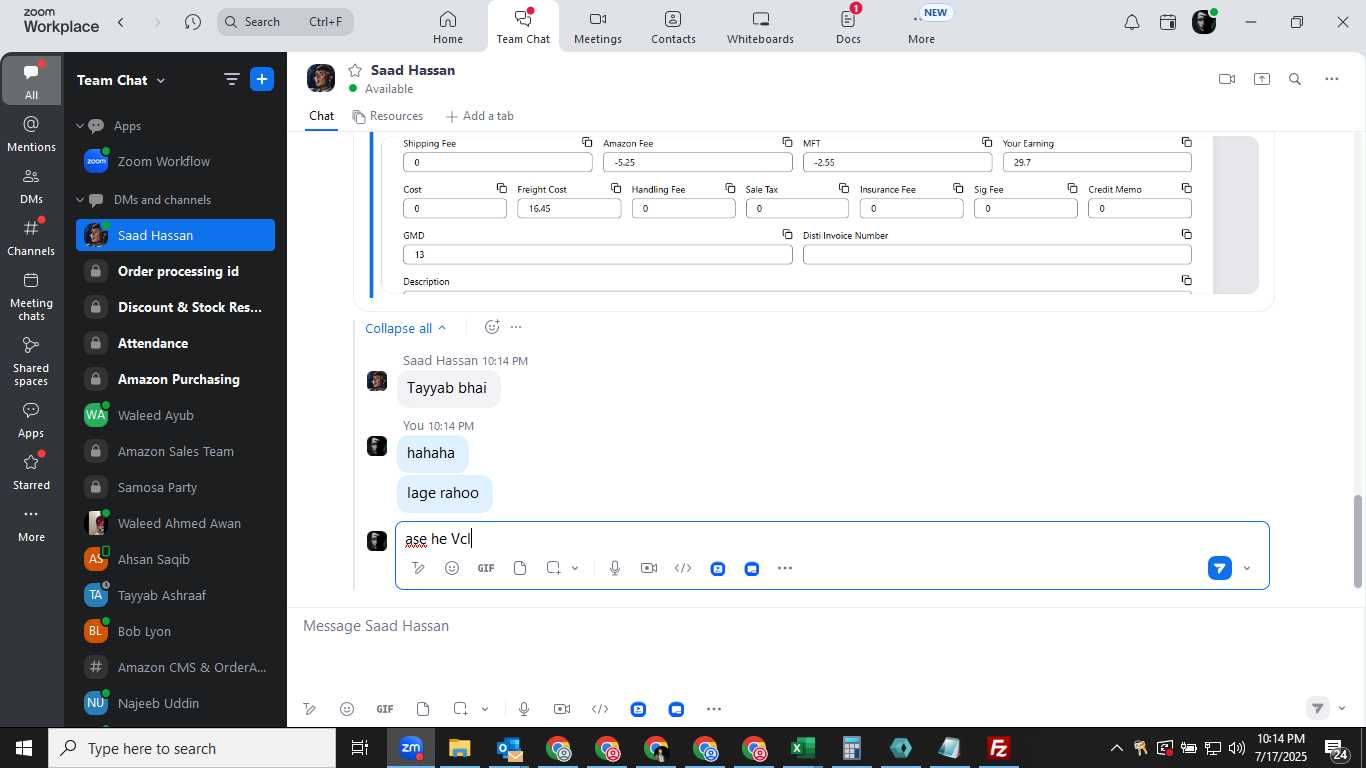This screenshot has height=768, width=1366.
Task: Click the Freight Cost field showing 16.45
Action: (x=569, y=208)
